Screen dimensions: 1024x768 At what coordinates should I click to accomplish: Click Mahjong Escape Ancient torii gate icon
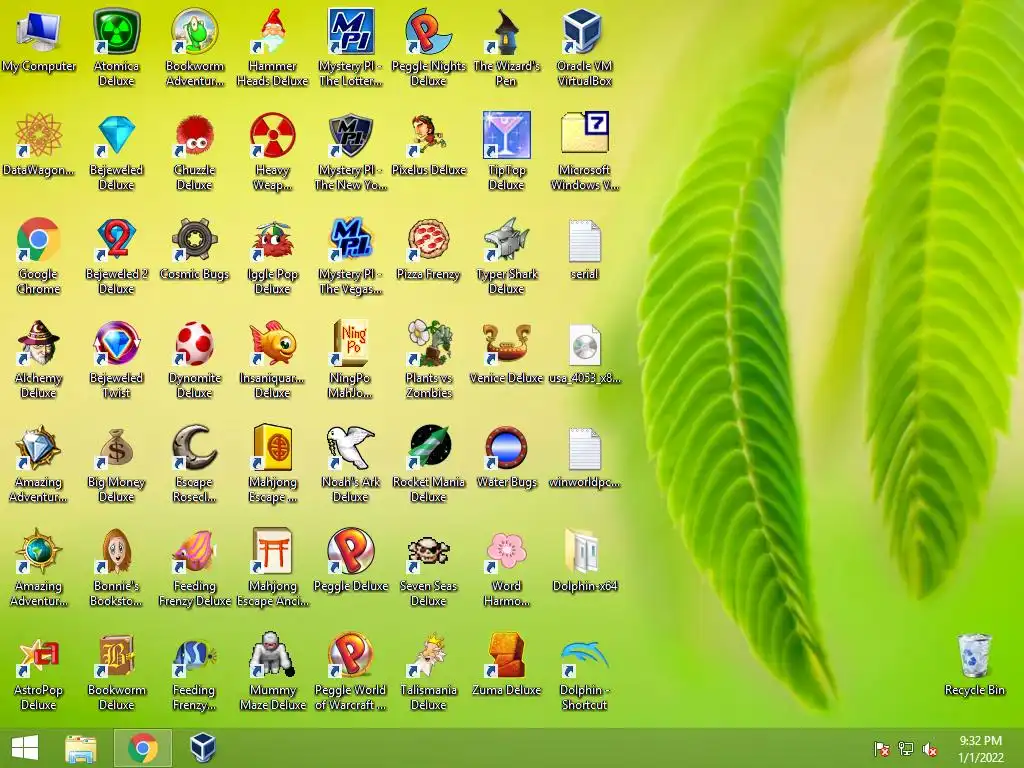pyautogui.click(x=272, y=552)
